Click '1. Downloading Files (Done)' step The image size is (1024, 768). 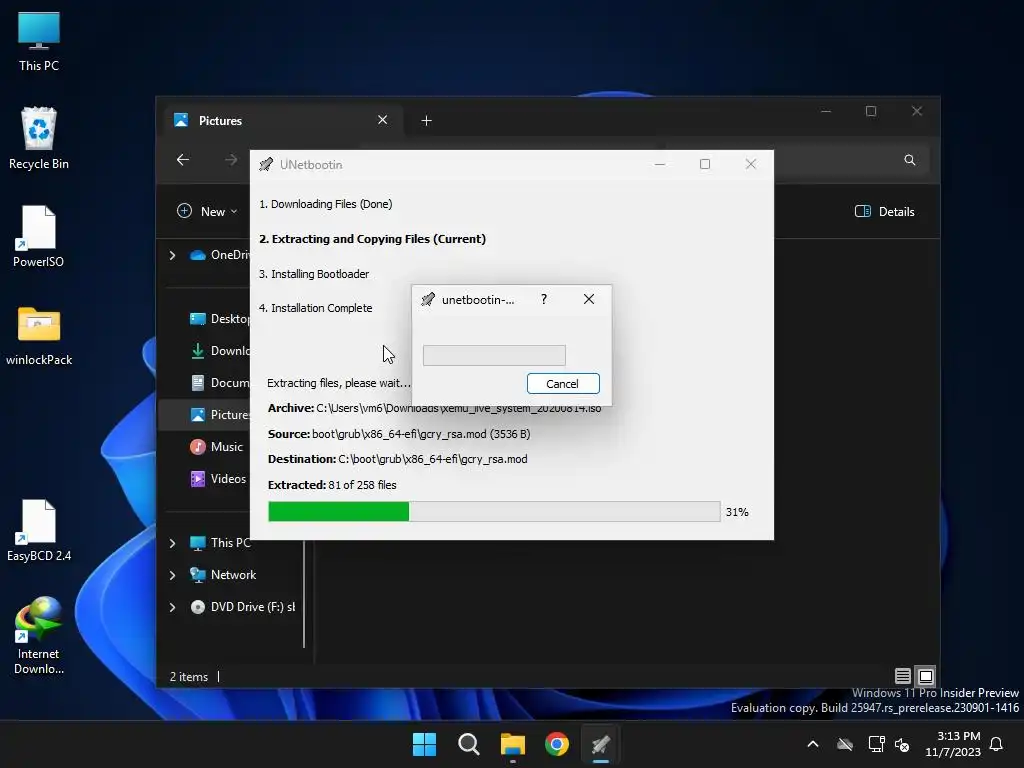[325, 204]
